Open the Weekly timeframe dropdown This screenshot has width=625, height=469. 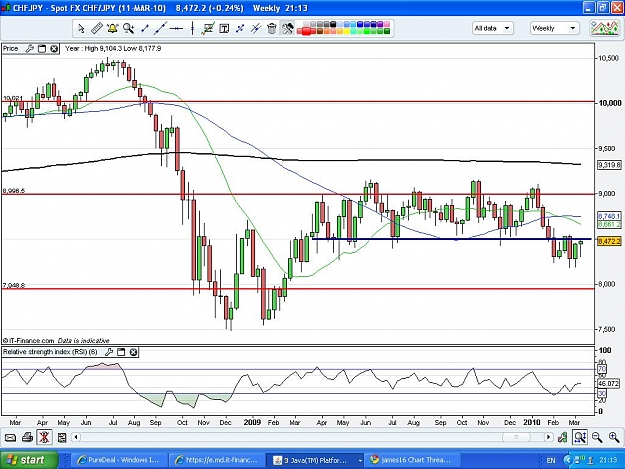[x=554, y=28]
